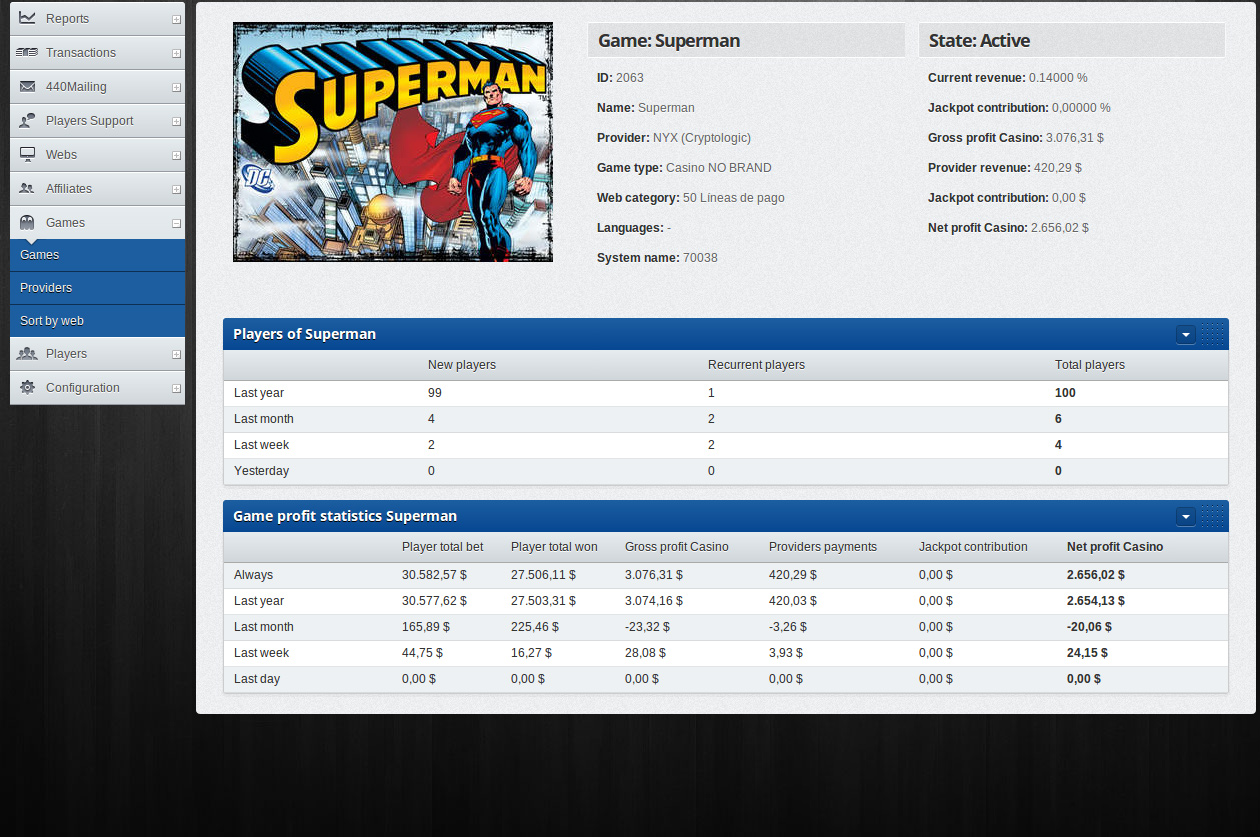Expand the Reports menu section
The width and height of the screenshot is (1260, 837).
[176, 19]
